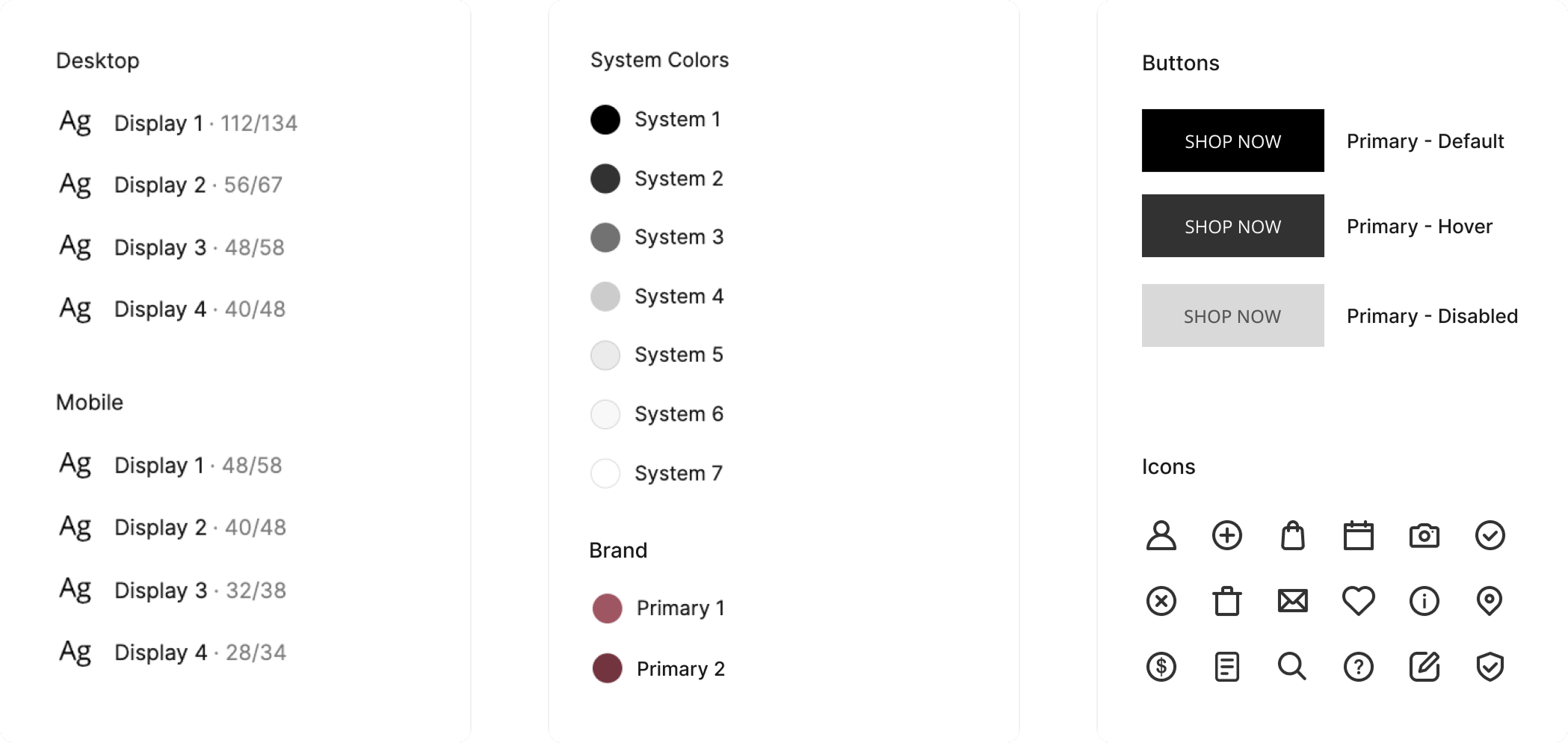This screenshot has width=1568, height=743.
Task: Select the map location pin icon
Action: click(1490, 600)
